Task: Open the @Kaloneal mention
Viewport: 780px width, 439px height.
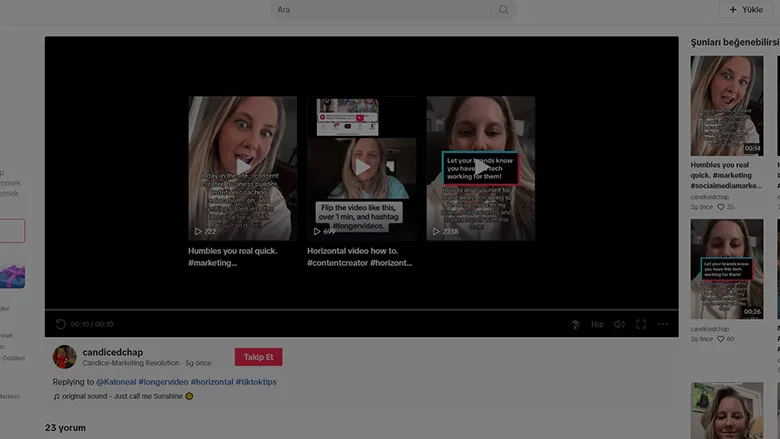Action: click(x=116, y=382)
